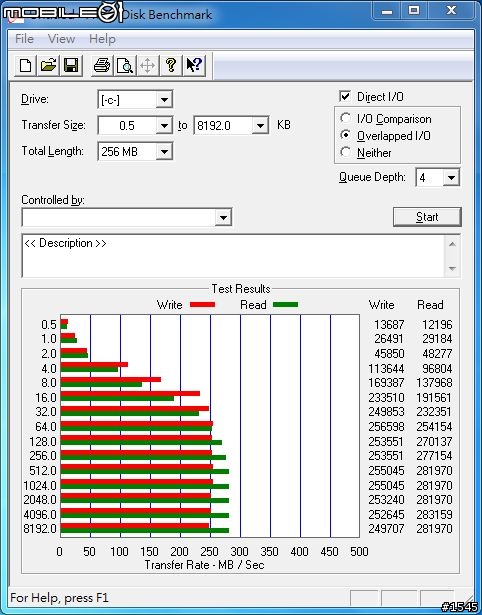482x615 pixels.
Task: Open the View menu
Action: [x=61, y=39]
